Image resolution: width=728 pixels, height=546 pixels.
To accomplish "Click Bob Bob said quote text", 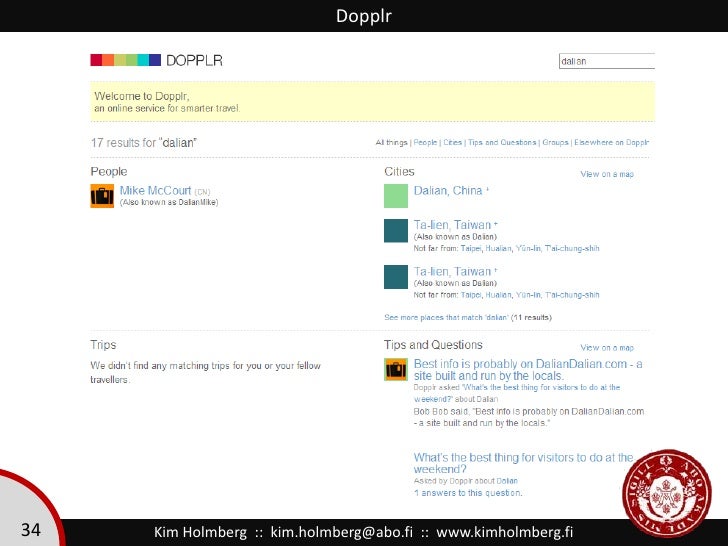I will [x=528, y=417].
